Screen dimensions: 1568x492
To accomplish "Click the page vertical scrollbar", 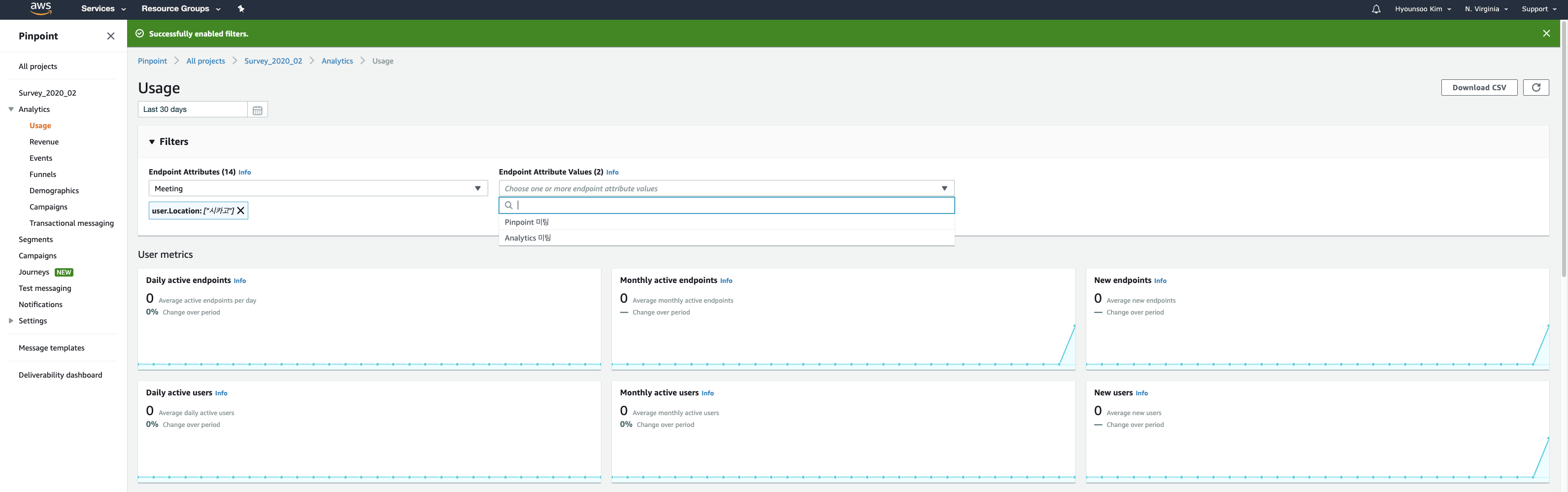I will click(x=1564, y=149).
